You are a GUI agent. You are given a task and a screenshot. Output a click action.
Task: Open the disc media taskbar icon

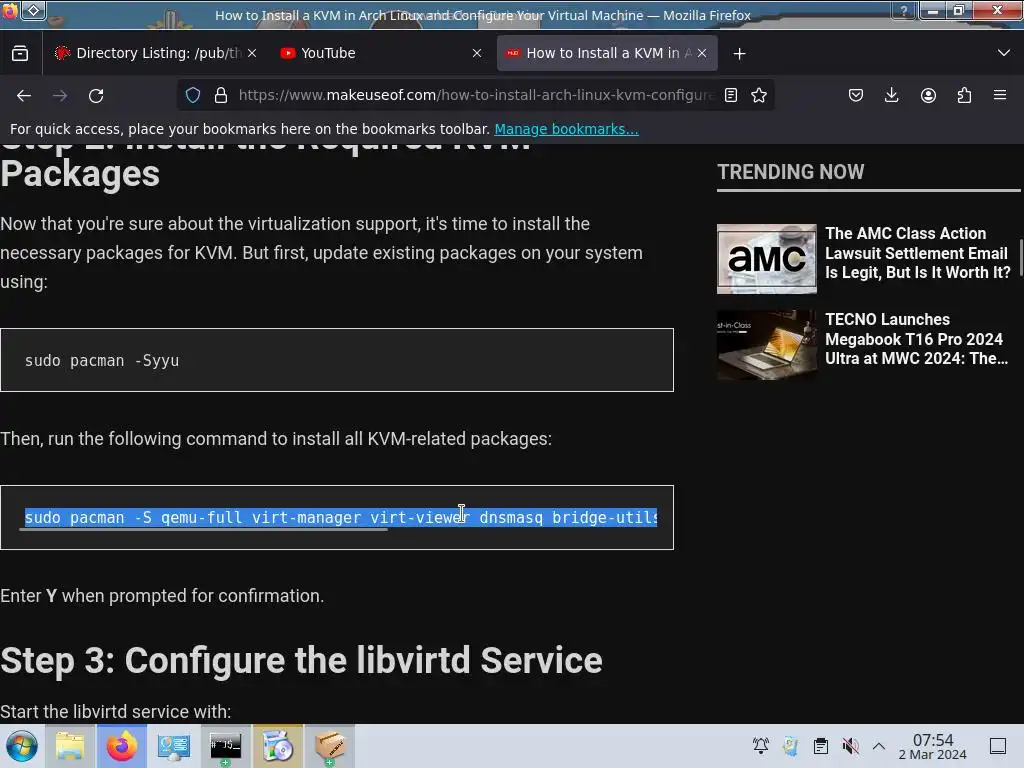pyautogui.click(x=278, y=746)
